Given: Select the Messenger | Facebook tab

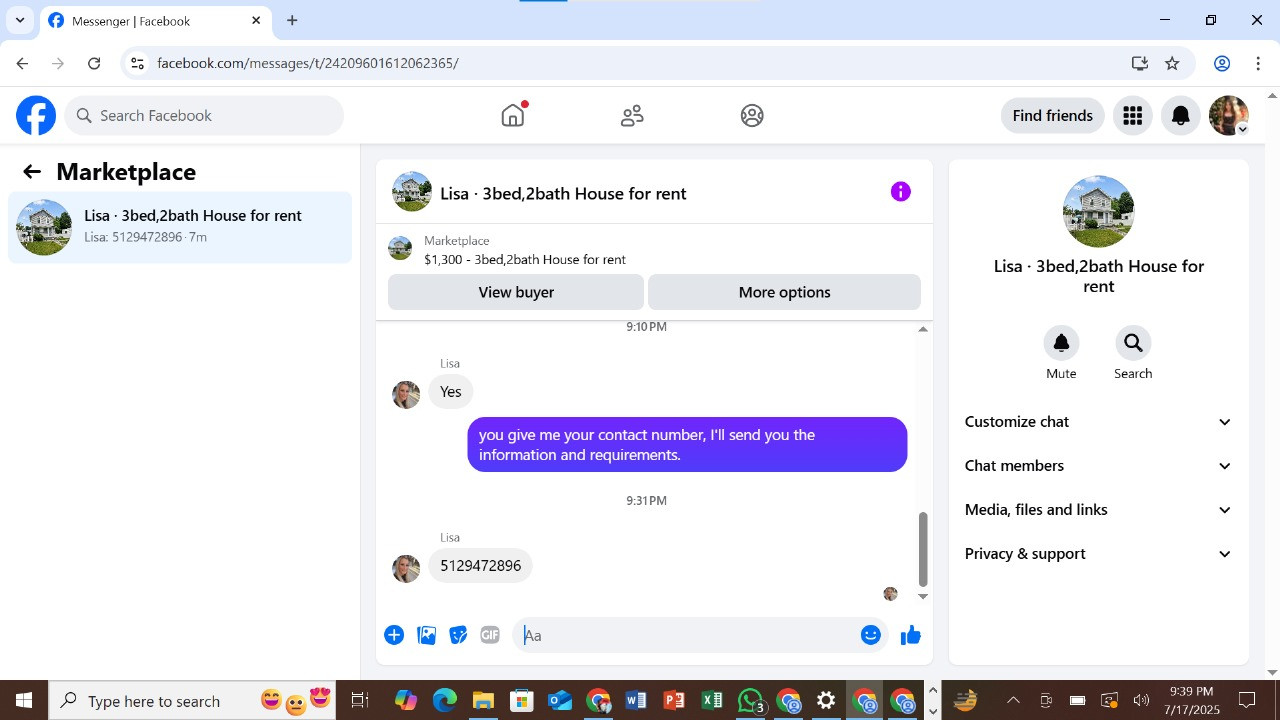Looking at the screenshot, I should click(x=155, y=21).
